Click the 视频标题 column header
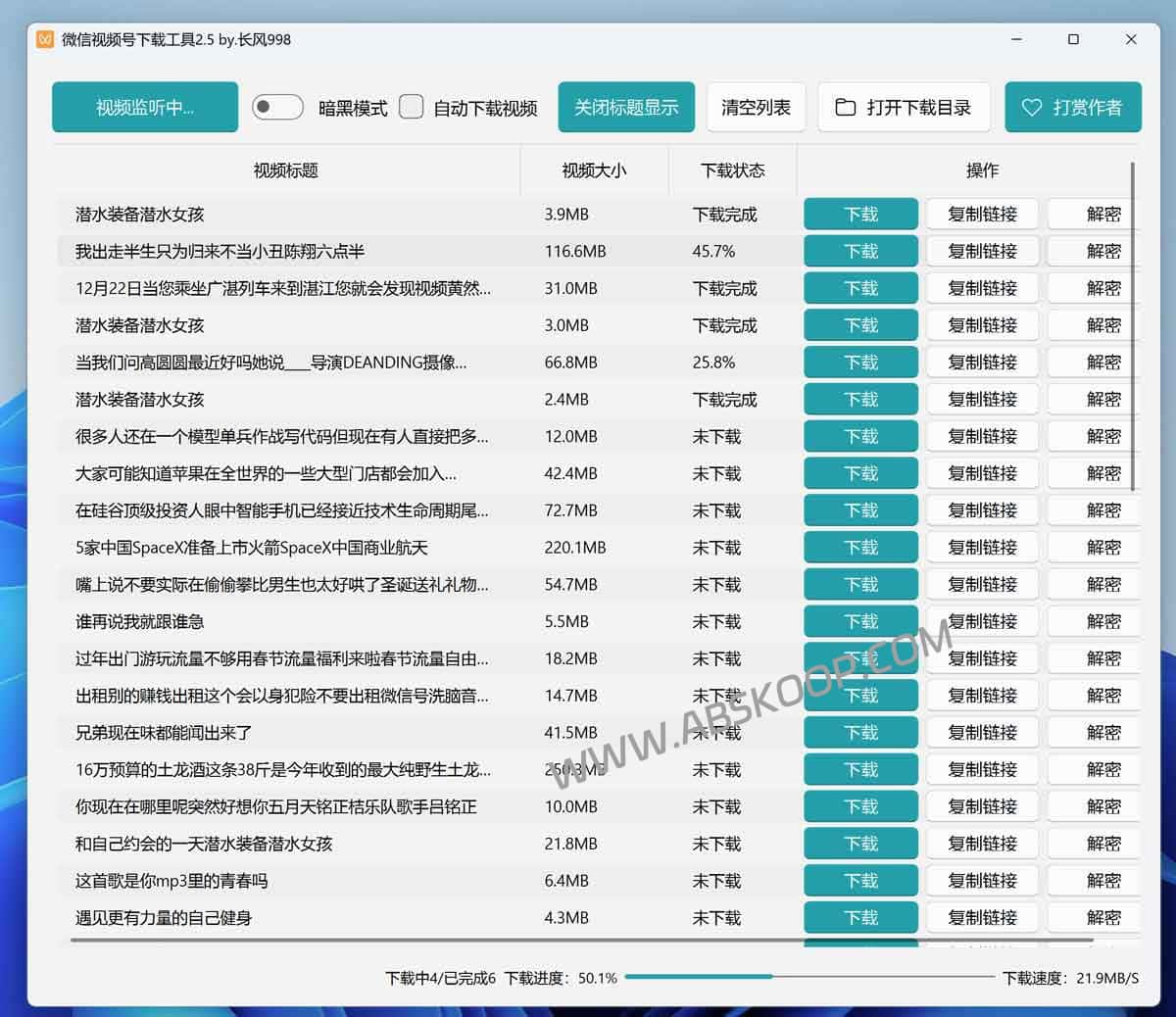1176x1017 pixels. tap(284, 169)
